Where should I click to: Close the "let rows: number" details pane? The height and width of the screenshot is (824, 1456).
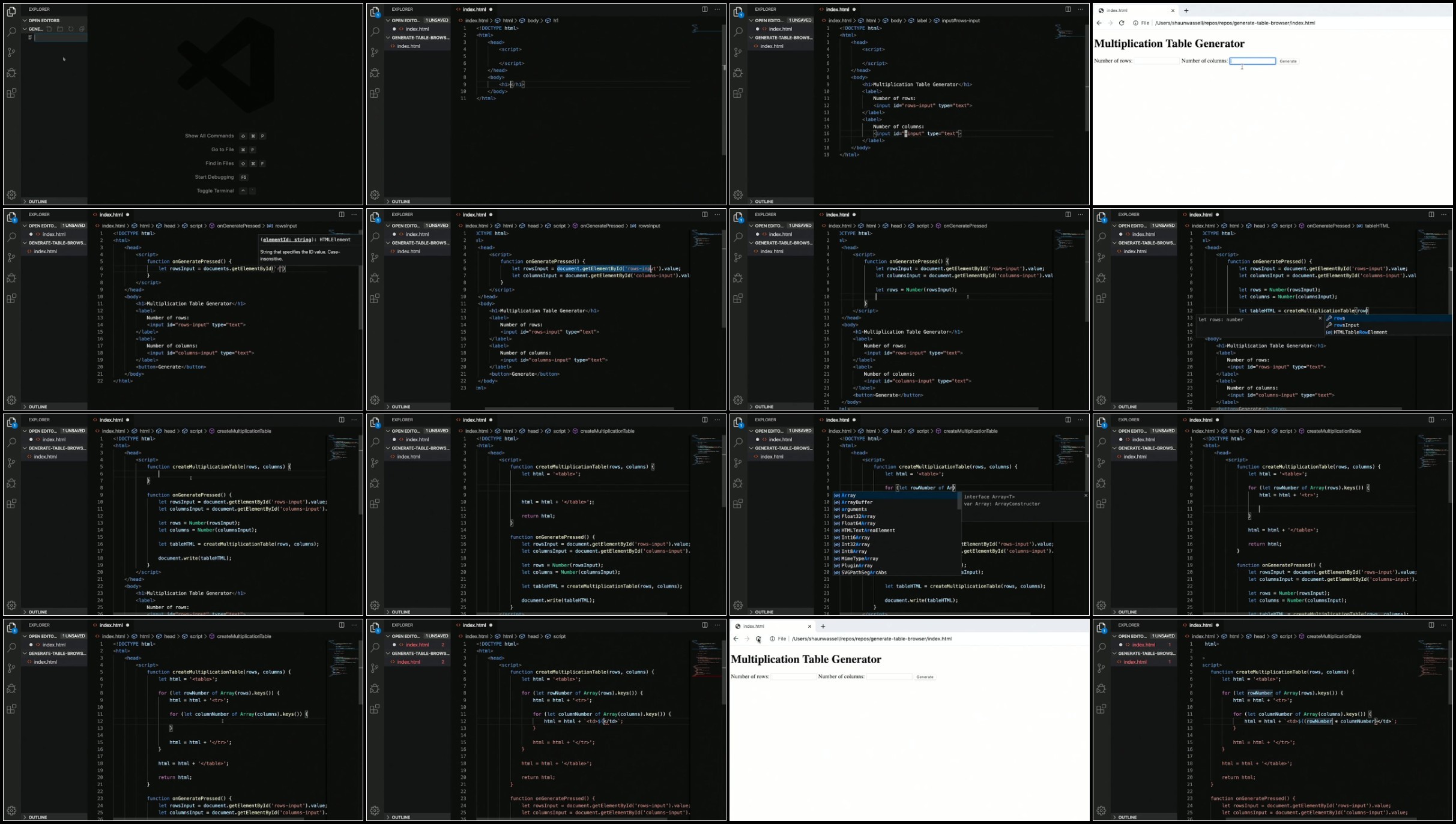click(x=1320, y=319)
